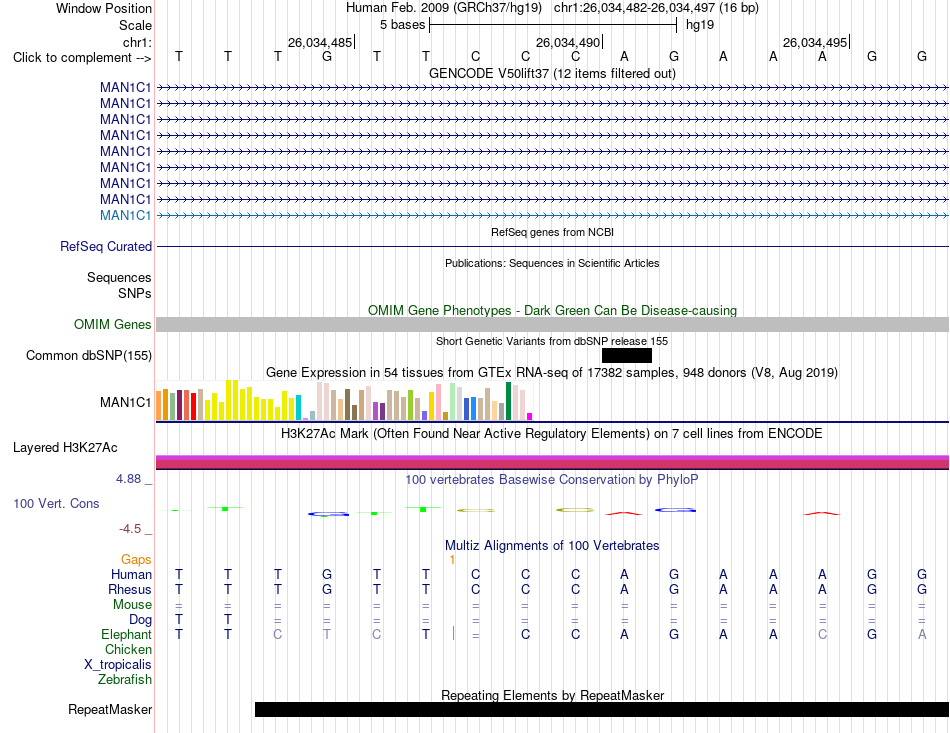This screenshot has width=950, height=733.
Task: Click the dark green bar in GTEx chart
Action: [x=508, y=401]
